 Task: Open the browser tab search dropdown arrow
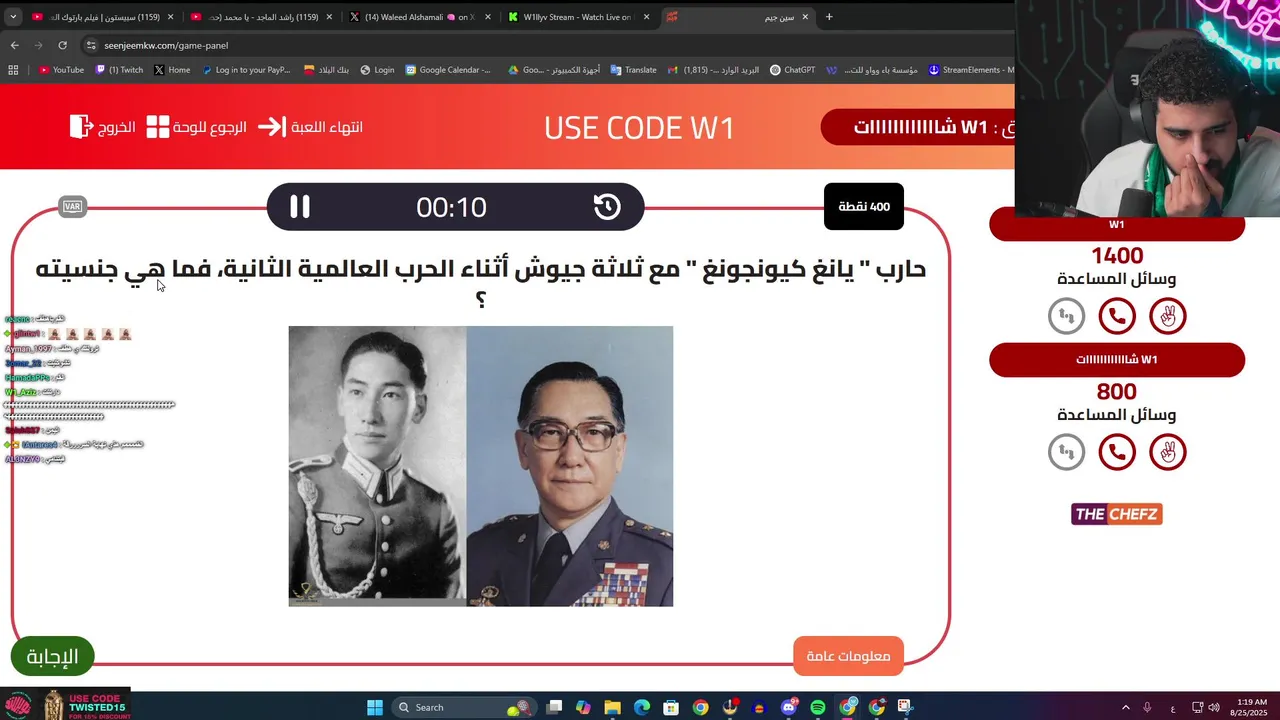tap(11, 17)
